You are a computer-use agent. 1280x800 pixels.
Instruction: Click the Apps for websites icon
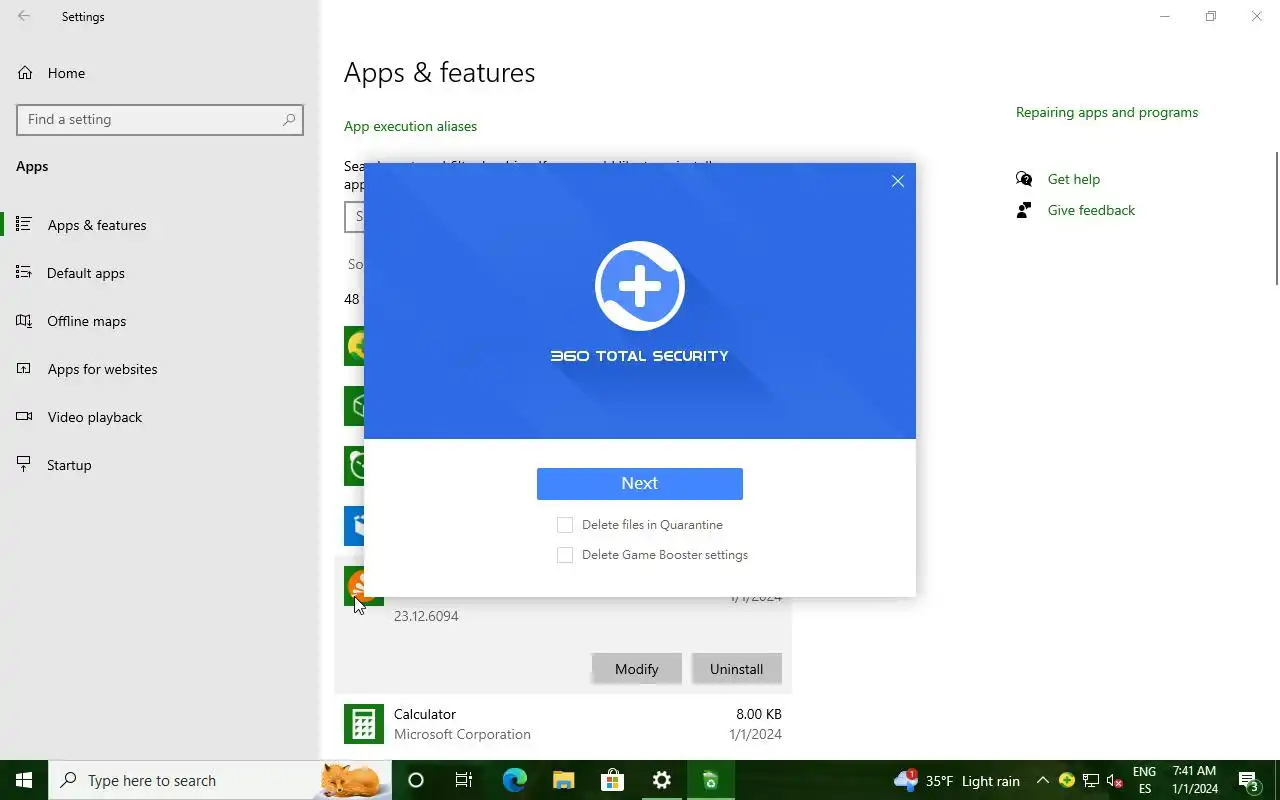tap(24, 368)
